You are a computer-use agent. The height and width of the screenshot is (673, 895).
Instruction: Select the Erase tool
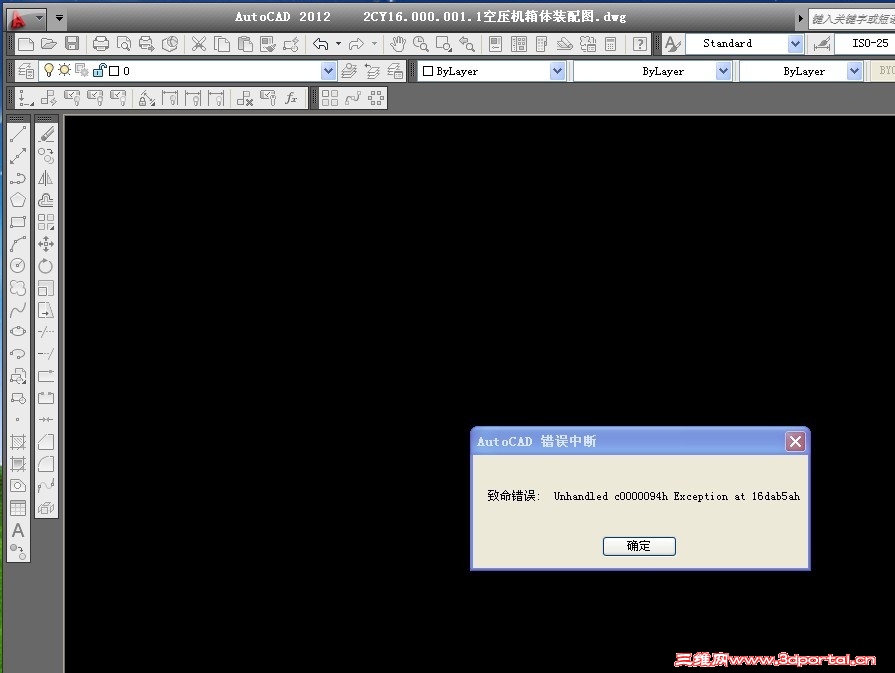(46, 134)
